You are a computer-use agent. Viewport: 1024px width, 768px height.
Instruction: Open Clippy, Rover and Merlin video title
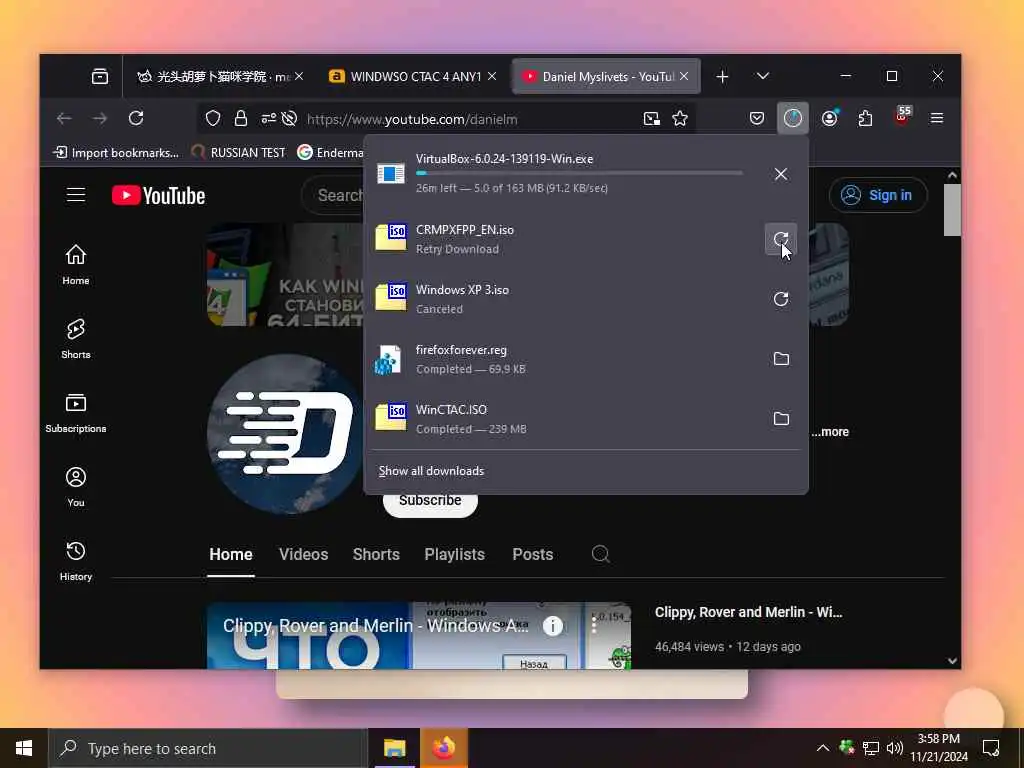pyautogui.click(x=748, y=613)
